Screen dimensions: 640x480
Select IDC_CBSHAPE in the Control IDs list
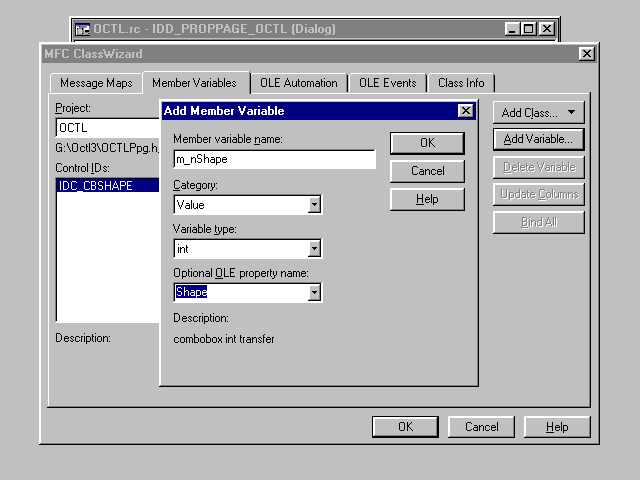point(95,185)
